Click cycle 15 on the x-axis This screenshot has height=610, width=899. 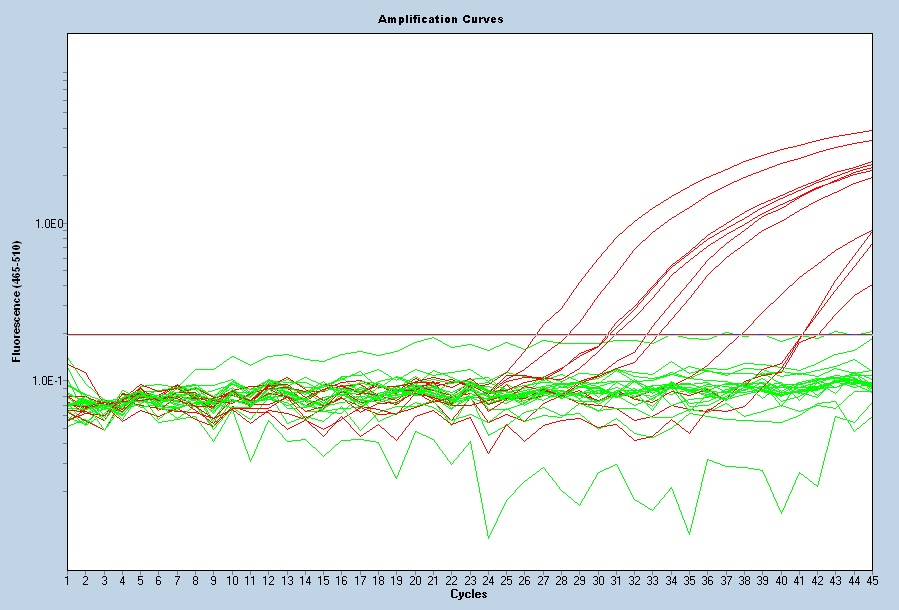(323, 581)
